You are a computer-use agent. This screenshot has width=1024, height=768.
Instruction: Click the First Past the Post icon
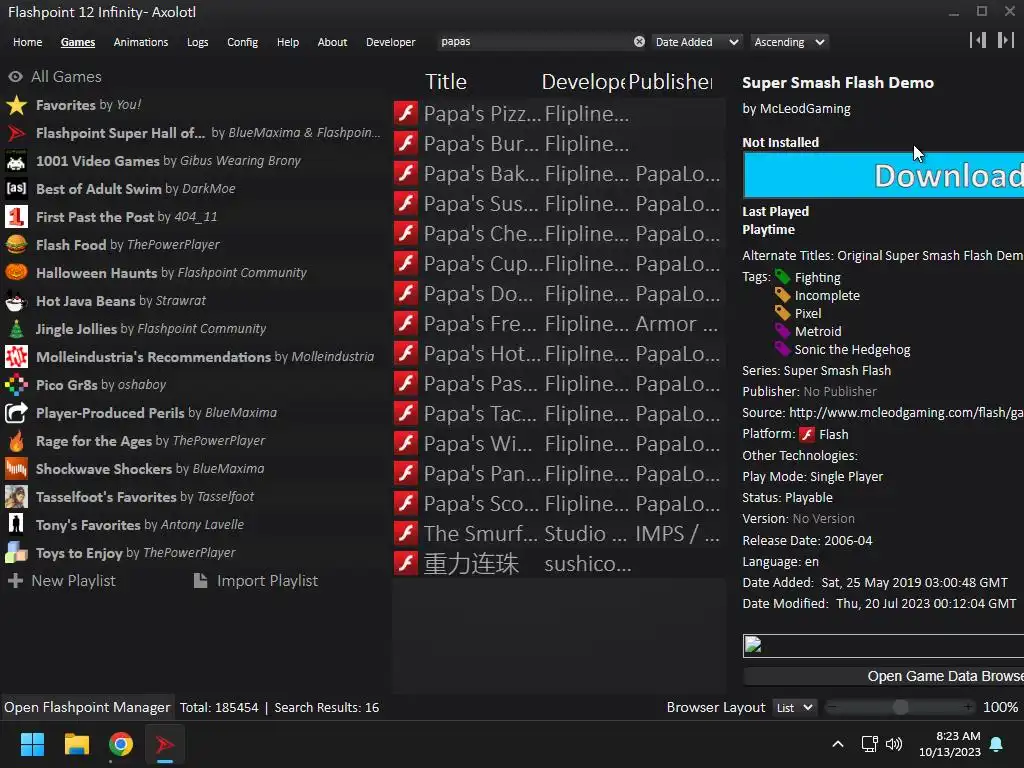coord(16,217)
